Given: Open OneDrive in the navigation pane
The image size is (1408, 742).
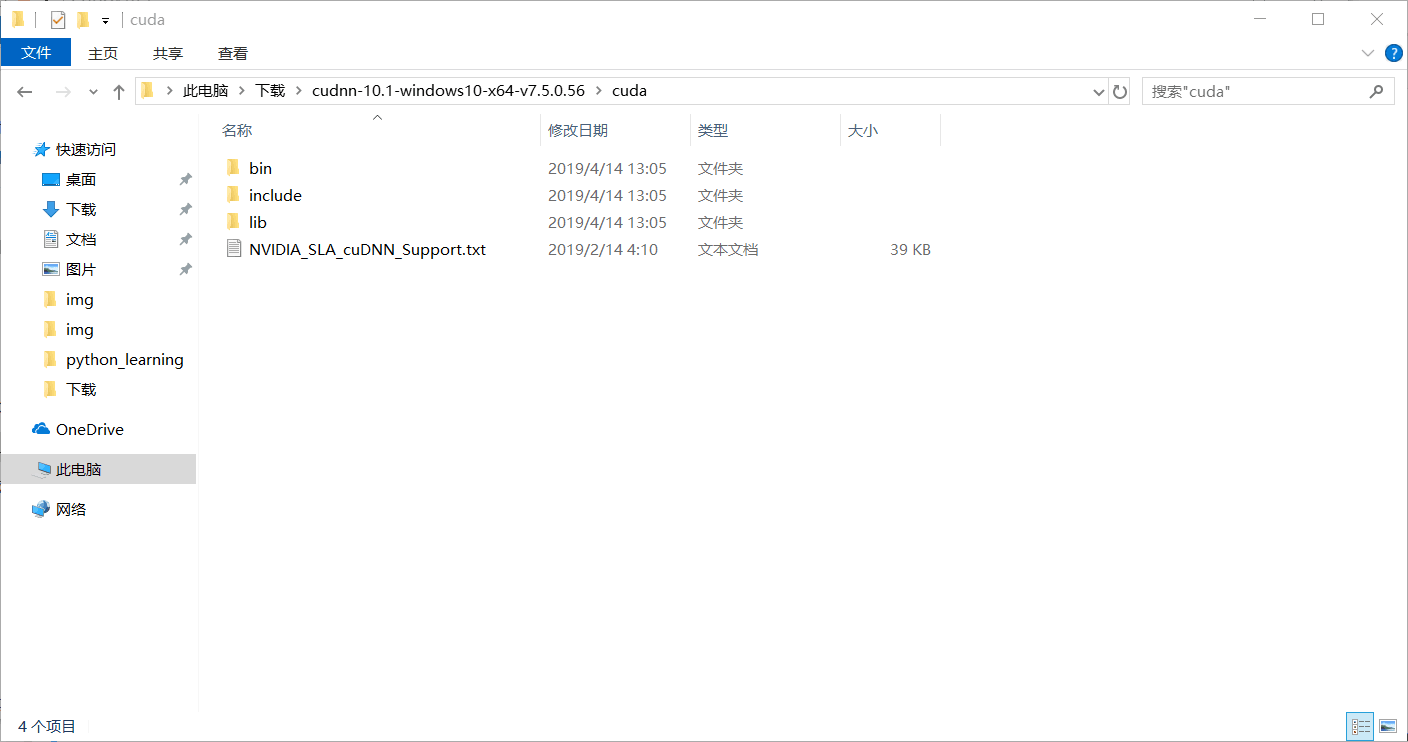Looking at the screenshot, I should [90, 429].
